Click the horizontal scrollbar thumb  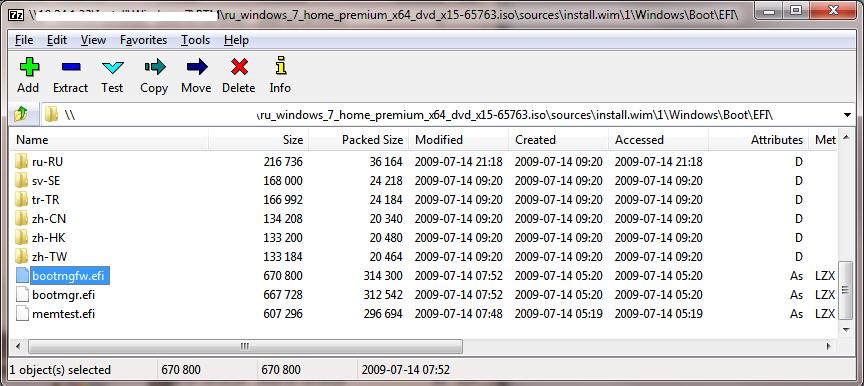pyautogui.click(x=245, y=346)
